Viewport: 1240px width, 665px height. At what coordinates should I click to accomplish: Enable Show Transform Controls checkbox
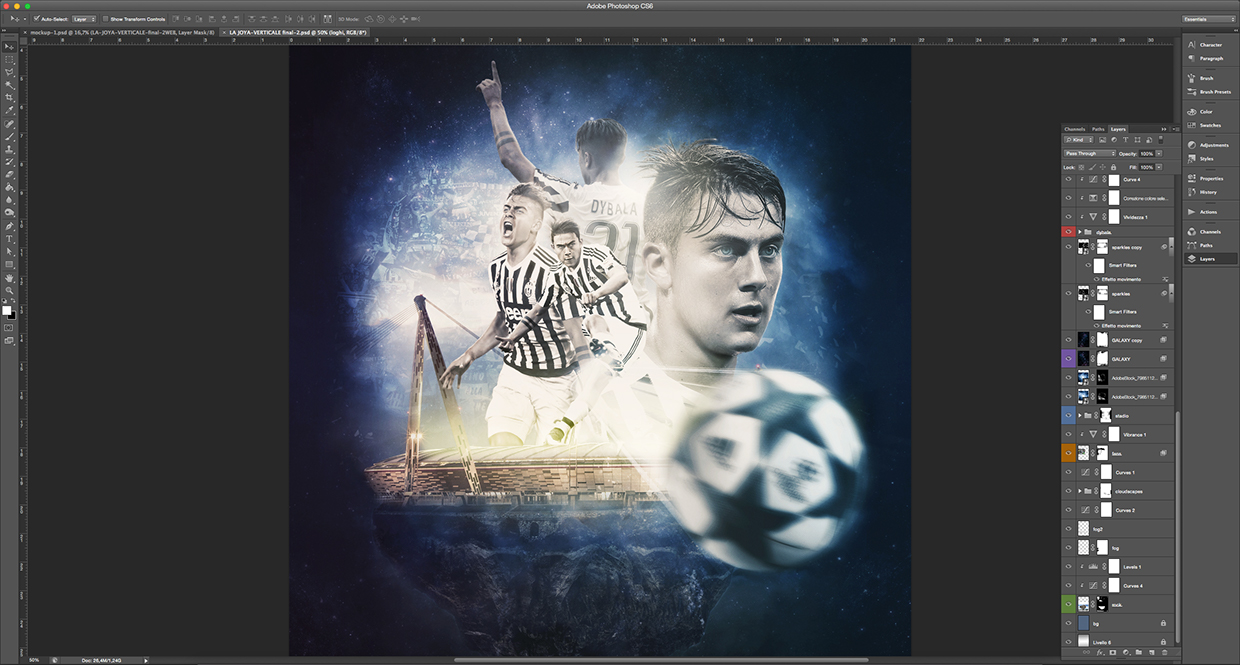click(105, 19)
